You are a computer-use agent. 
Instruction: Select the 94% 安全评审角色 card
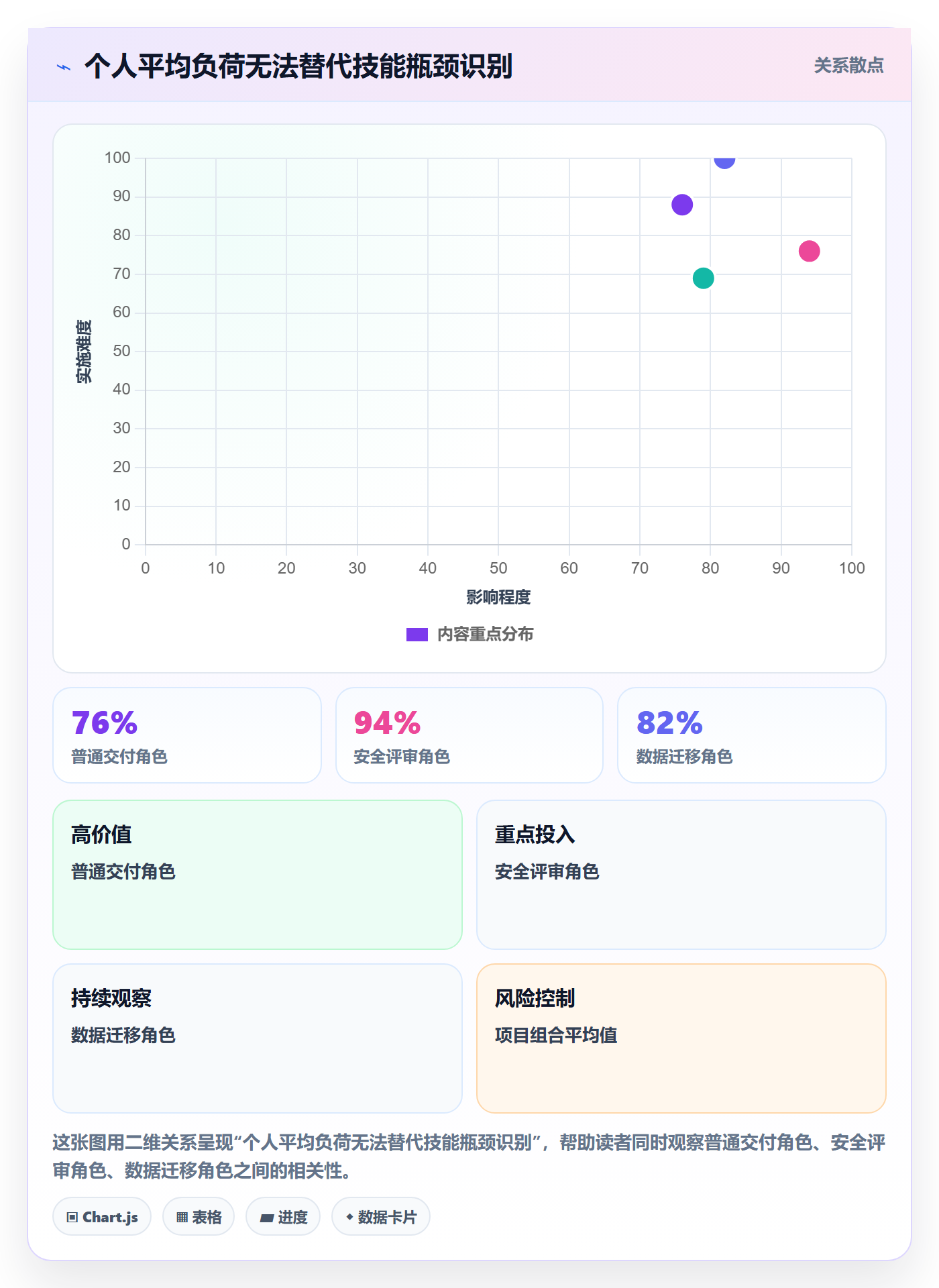point(469,735)
